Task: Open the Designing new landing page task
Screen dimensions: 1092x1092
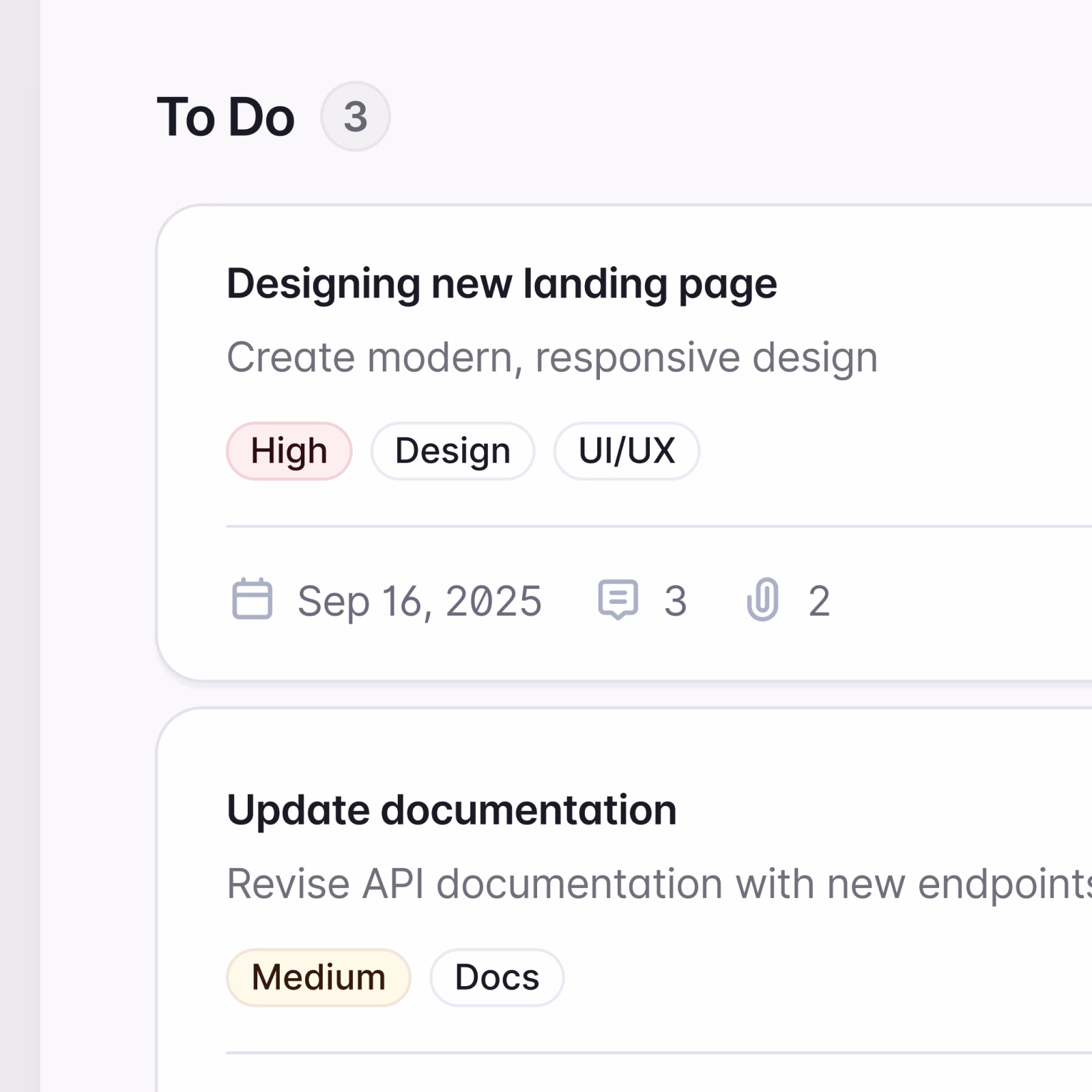Action: click(502, 284)
